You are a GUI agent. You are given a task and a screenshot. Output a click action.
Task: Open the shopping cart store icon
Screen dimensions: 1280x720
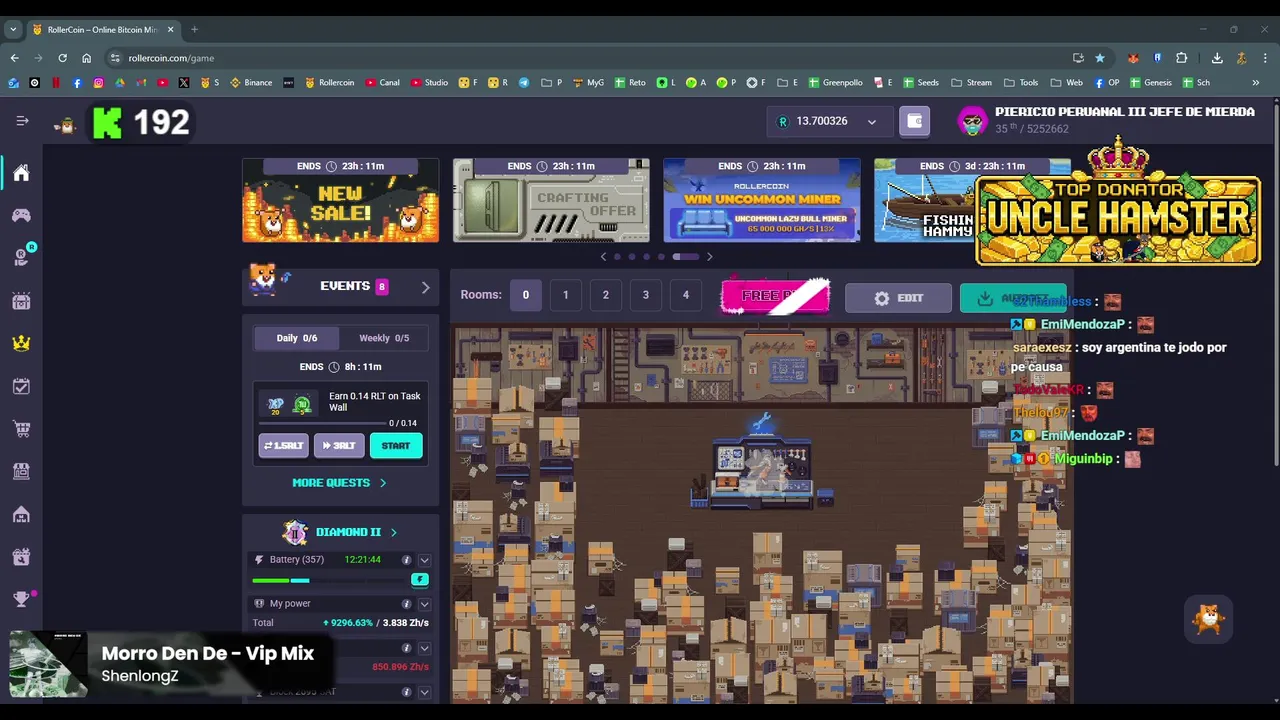(21, 429)
